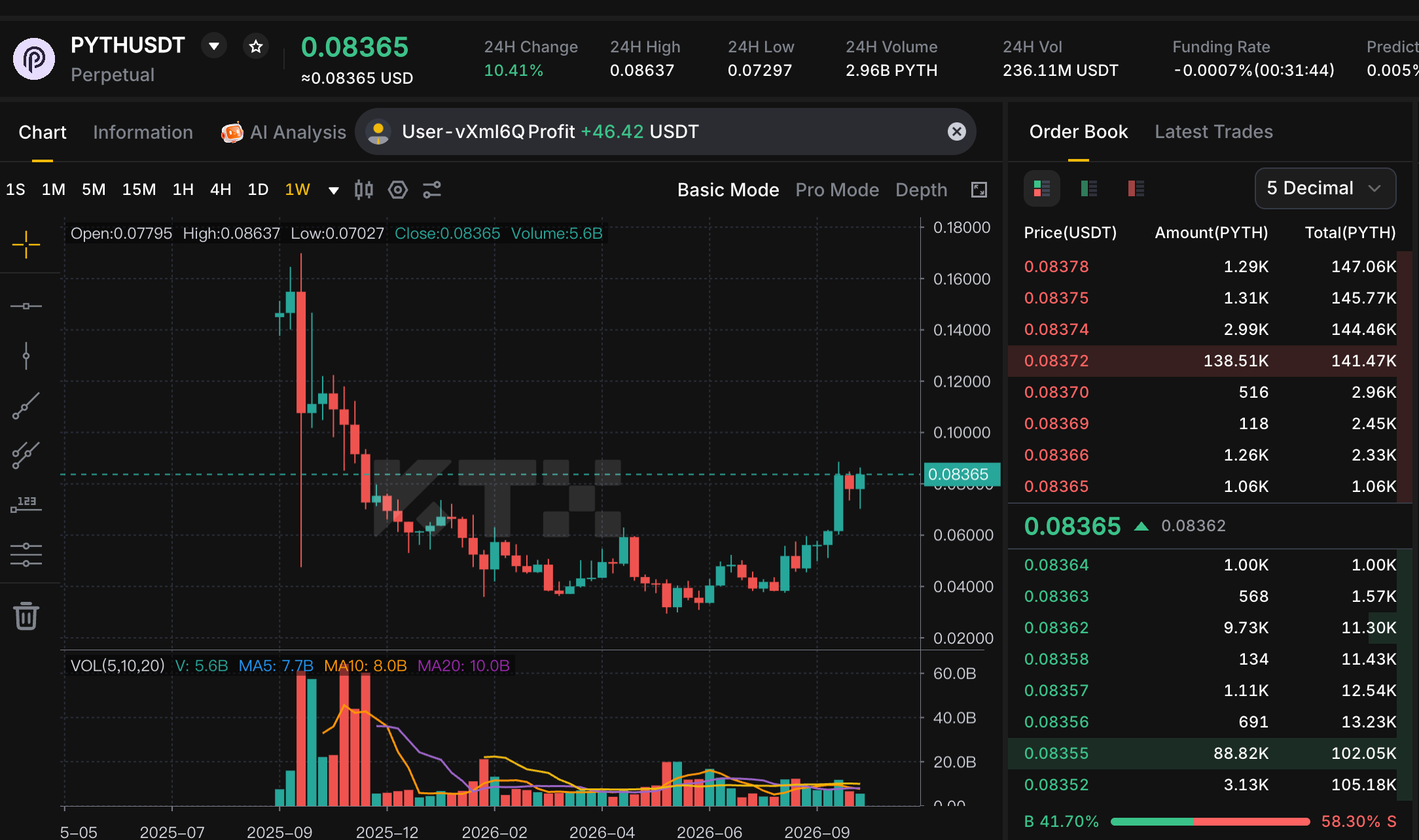Click the 24H Volume 2.96B PYTH value
Screen dimensions: 1419x840
891,70
